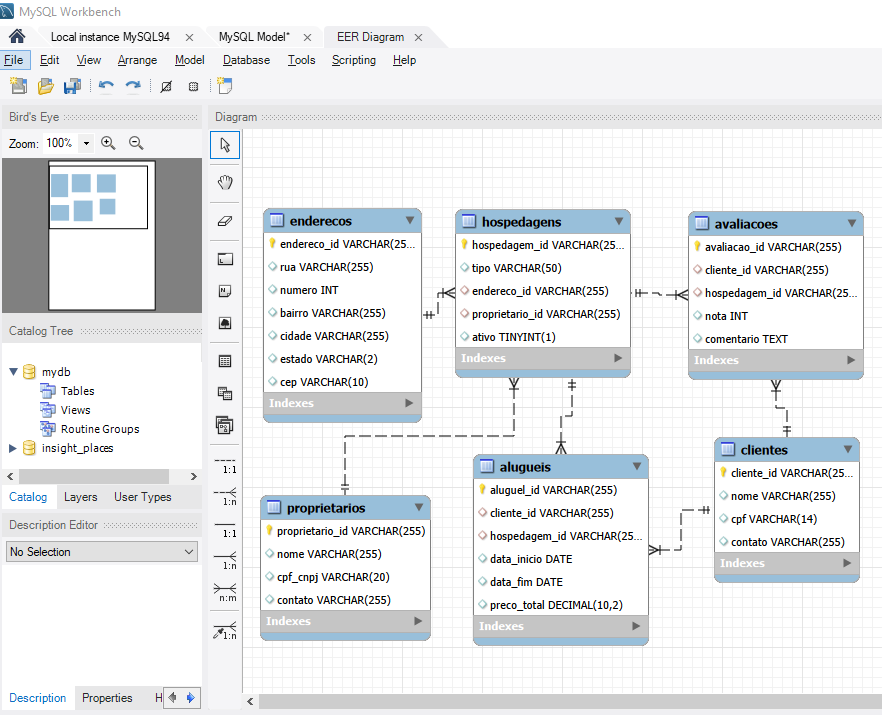This screenshot has height=715, width=882.
Task: Expand Indexes section of alugueis table
Action: (x=634, y=626)
